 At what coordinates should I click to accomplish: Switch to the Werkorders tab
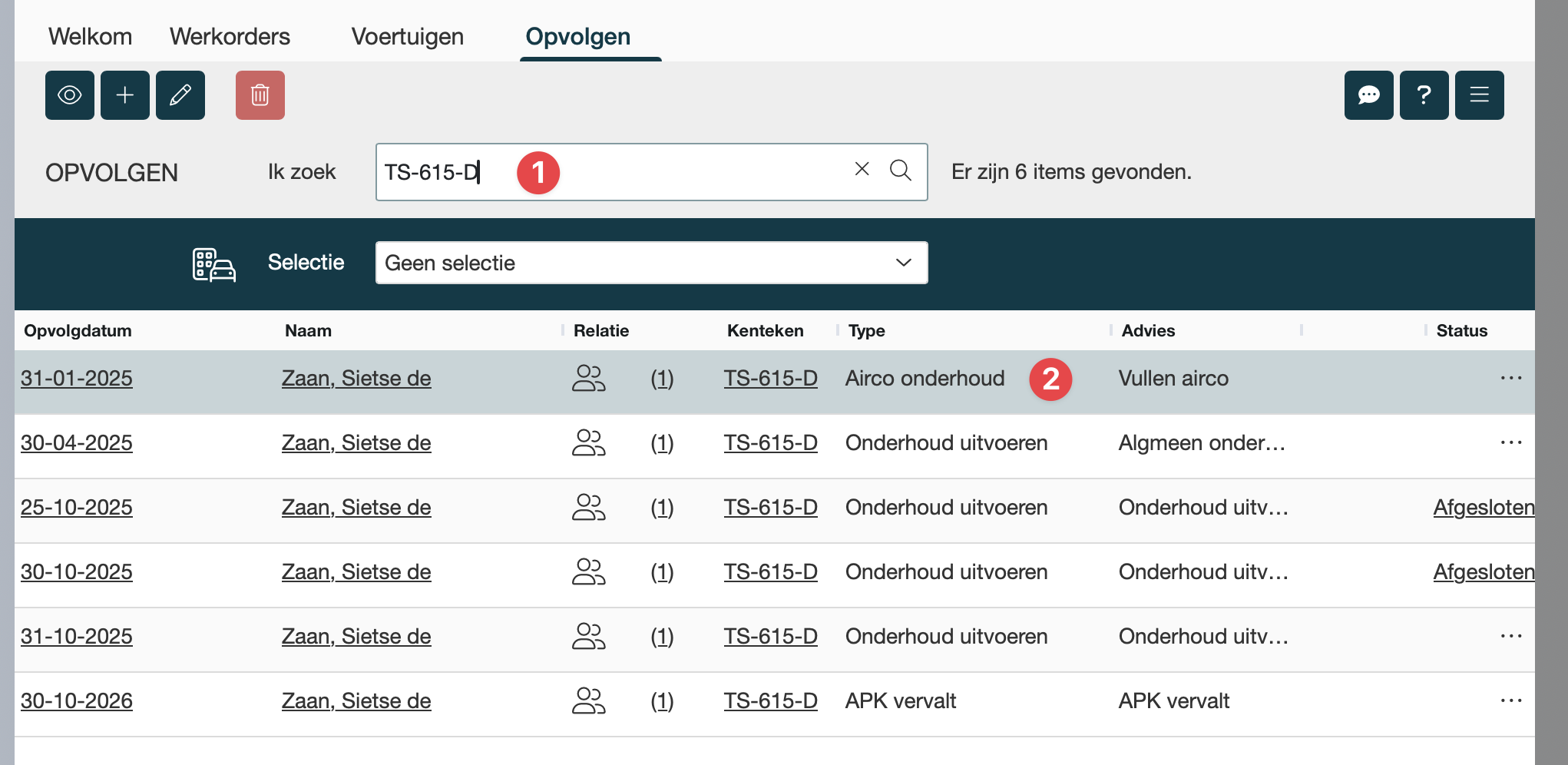(x=230, y=37)
